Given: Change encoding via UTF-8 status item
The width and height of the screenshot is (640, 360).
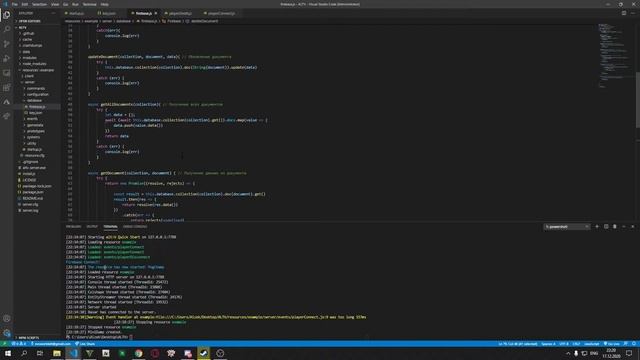Looking at the screenshot, I should click(564, 344).
